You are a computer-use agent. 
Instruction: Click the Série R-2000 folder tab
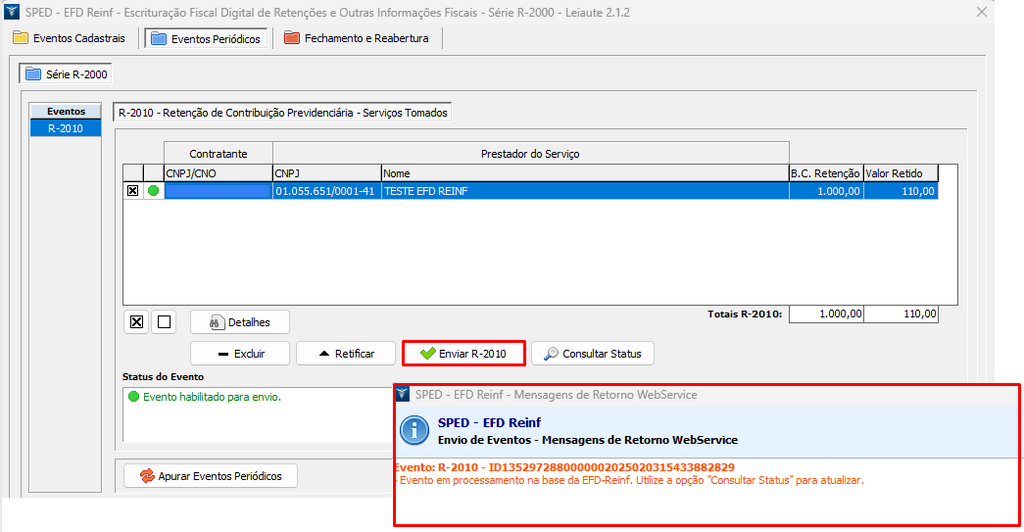67,75
